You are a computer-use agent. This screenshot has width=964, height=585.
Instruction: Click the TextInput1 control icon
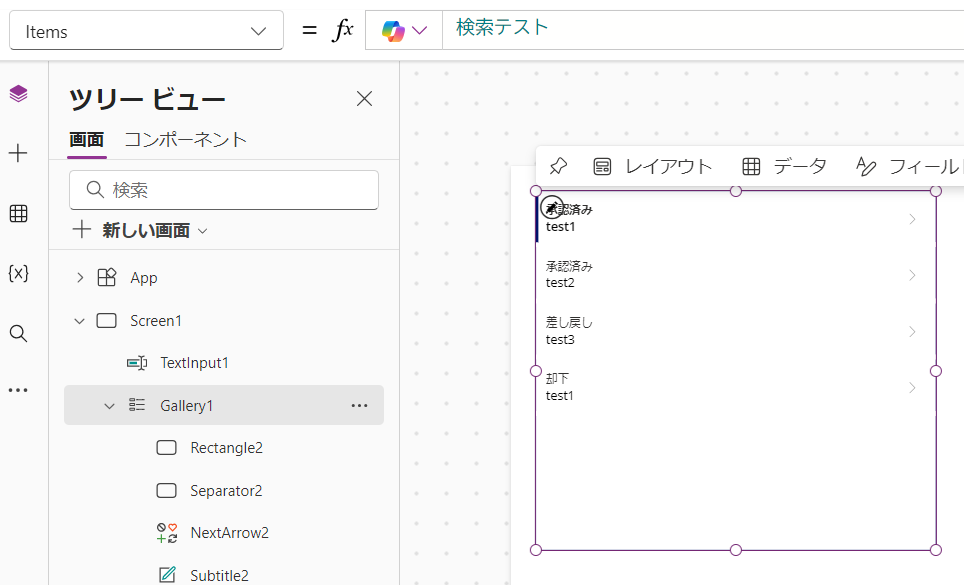click(x=136, y=363)
